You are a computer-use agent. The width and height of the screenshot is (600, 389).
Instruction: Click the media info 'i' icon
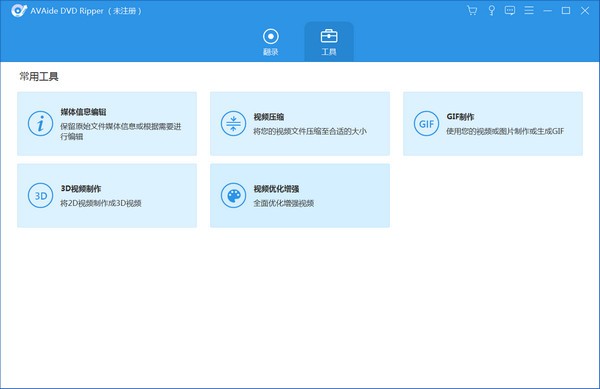tap(41, 124)
